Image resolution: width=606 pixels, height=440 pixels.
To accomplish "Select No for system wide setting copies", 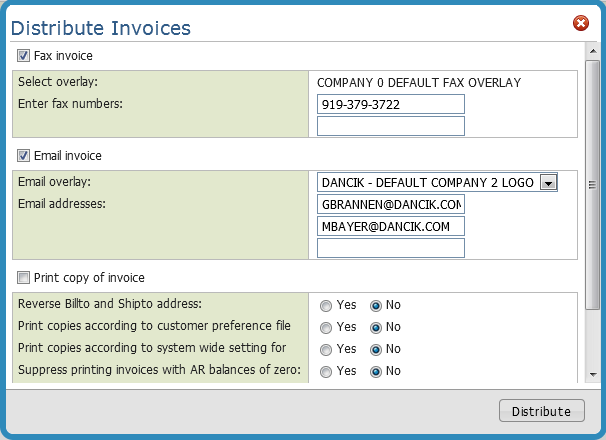I will coord(376,349).
